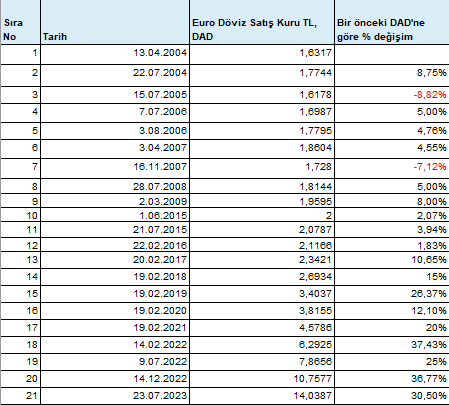Click the 'Sıra No' header cell
Screen dimensions: 449x405
20,22
